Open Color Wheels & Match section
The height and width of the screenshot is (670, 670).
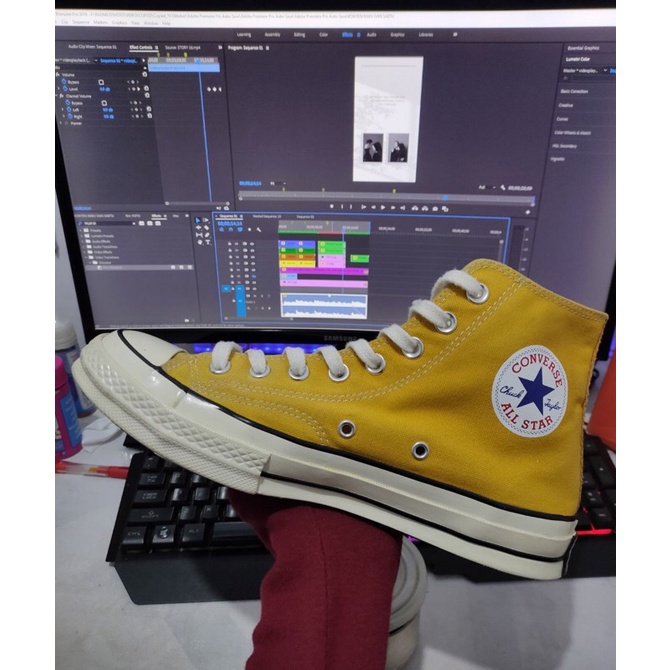(x=572, y=133)
